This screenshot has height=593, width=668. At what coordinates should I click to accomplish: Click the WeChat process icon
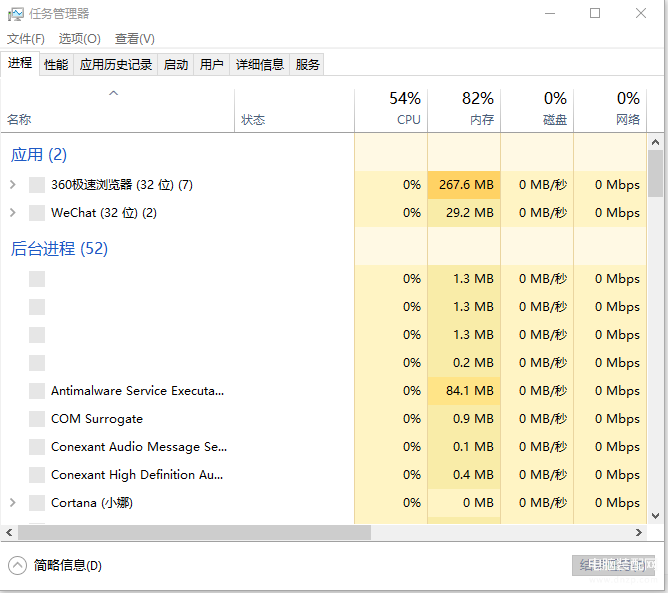37,213
